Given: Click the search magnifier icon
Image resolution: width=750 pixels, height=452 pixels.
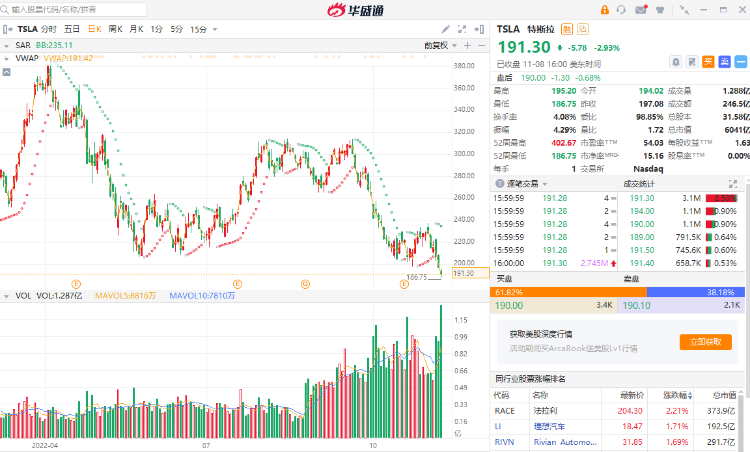Looking at the screenshot, I should [x=5, y=10].
